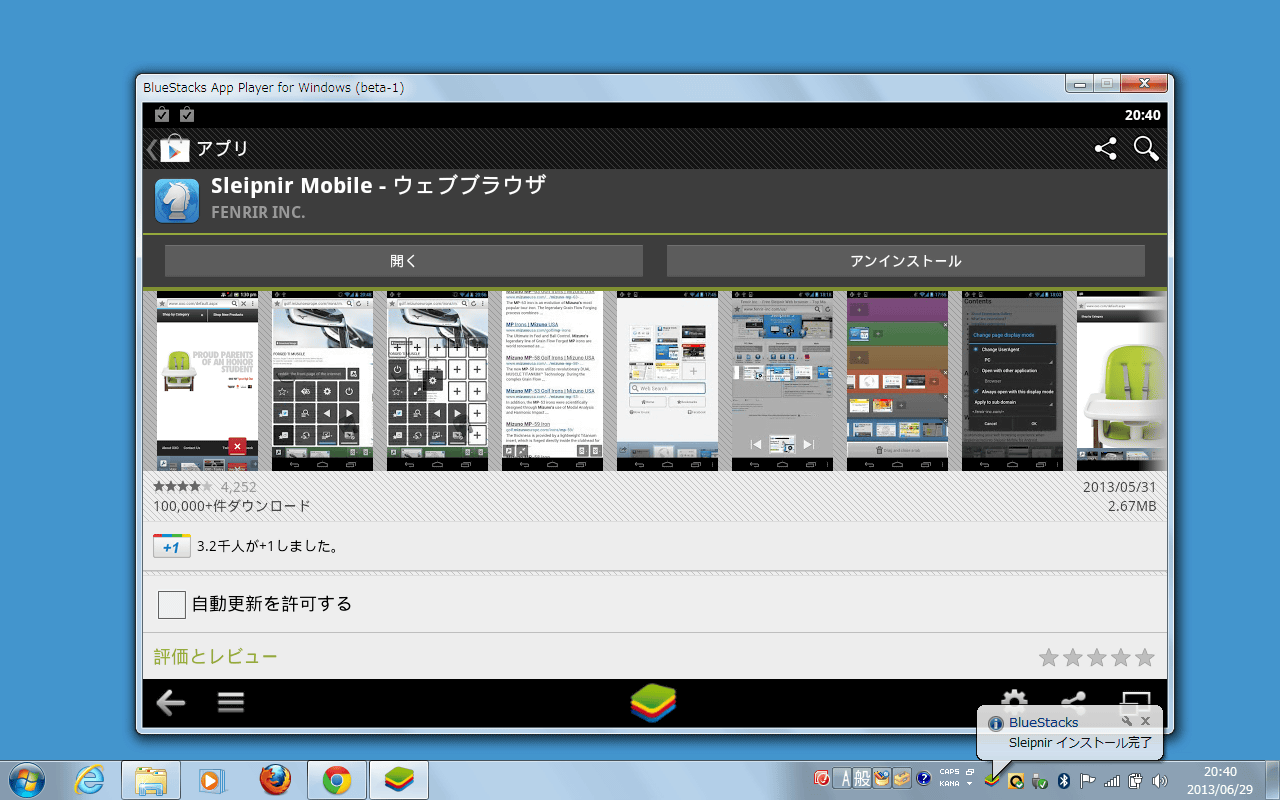Screen dimensions: 1280x800
Task: Open the BlueStacks bottom menu icon
Action: click(231, 703)
